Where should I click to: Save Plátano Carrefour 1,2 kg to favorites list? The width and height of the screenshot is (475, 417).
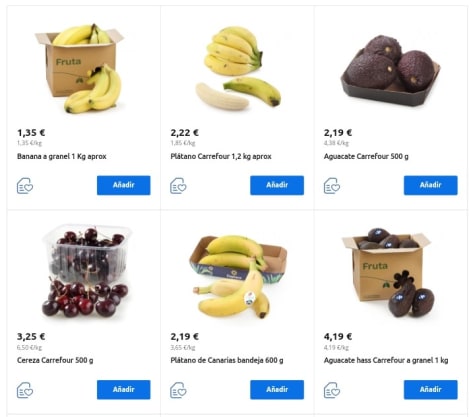coord(178,186)
